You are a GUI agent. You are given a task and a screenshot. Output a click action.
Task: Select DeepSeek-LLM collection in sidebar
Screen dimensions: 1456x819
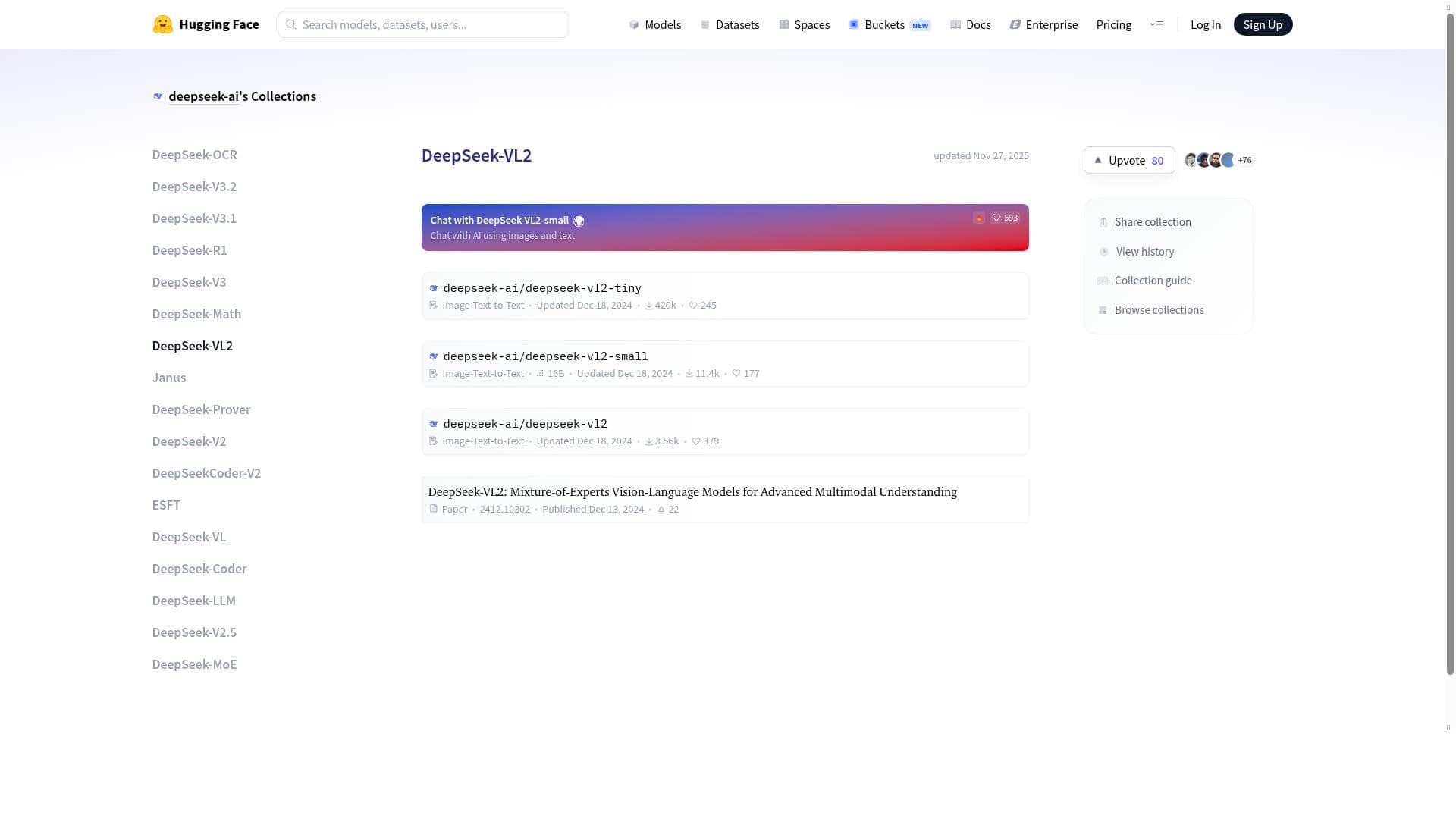194,601
